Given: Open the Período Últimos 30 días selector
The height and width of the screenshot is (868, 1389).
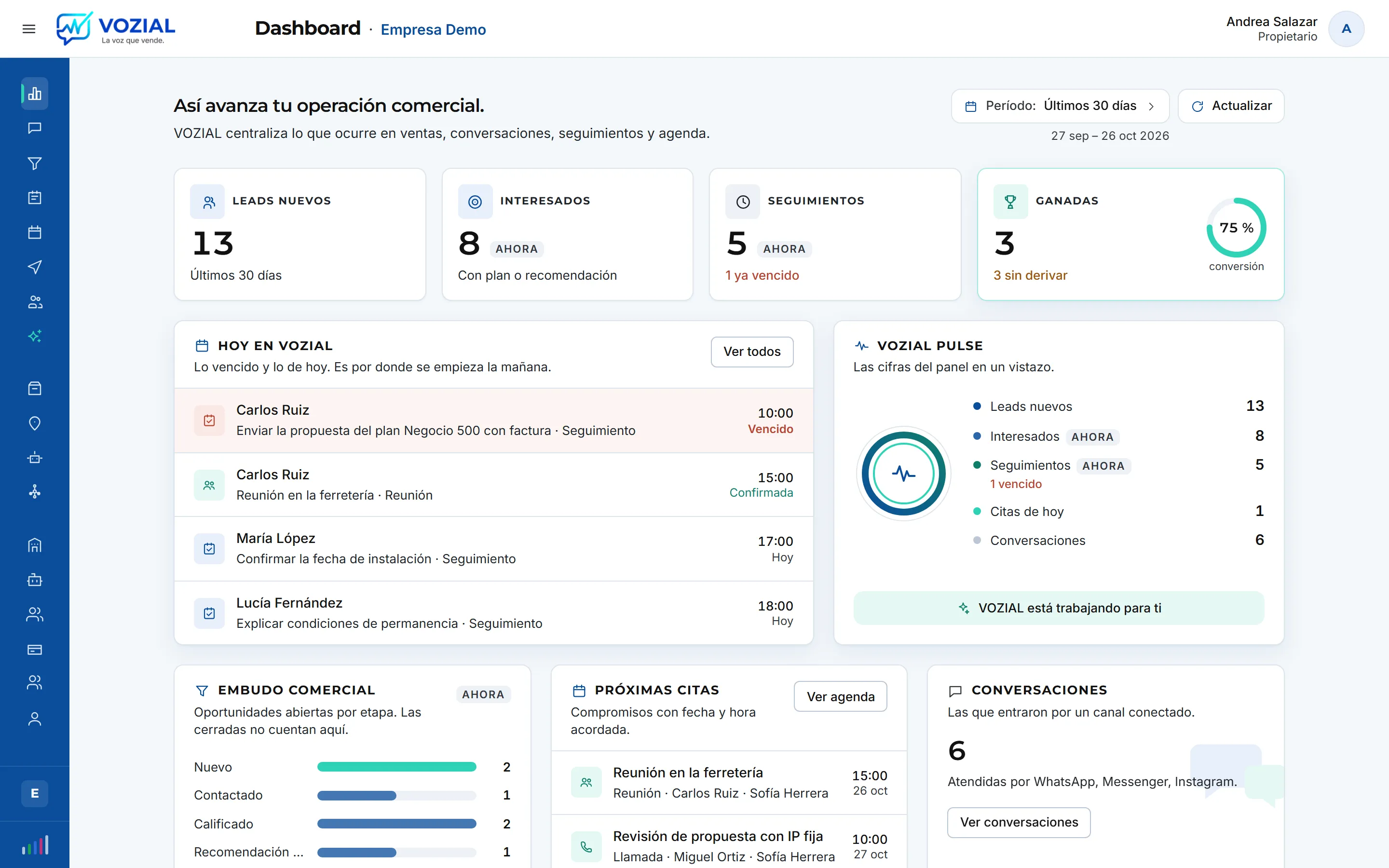Looking at the screenshot, I should (x=1060, y=106).
